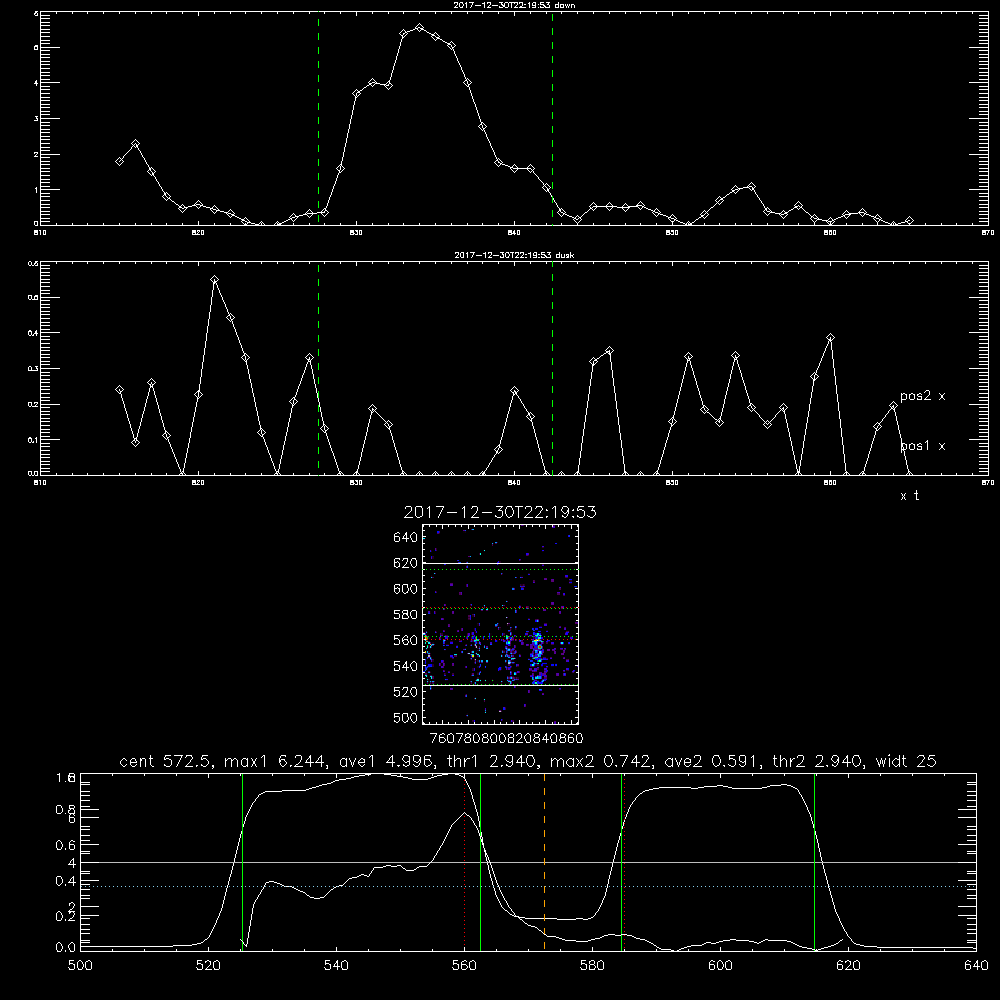This screenshot has width=1000, height=1000.
Task: Click the inner curve's peak at 560 in bottom plot
Action: coord(464,813)
